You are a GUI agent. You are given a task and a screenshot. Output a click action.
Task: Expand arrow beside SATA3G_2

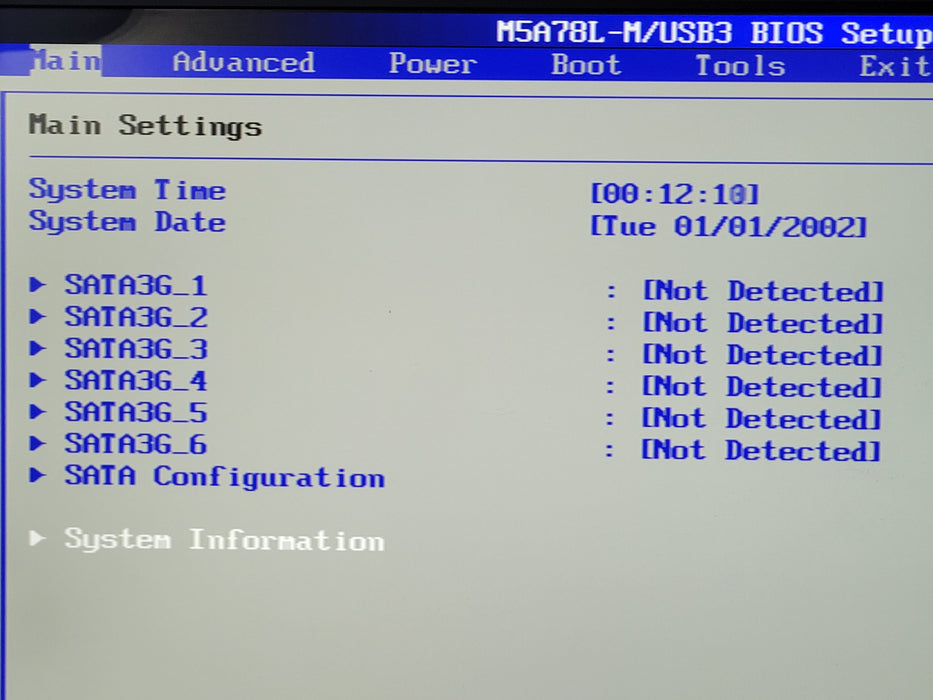[37, 316]
